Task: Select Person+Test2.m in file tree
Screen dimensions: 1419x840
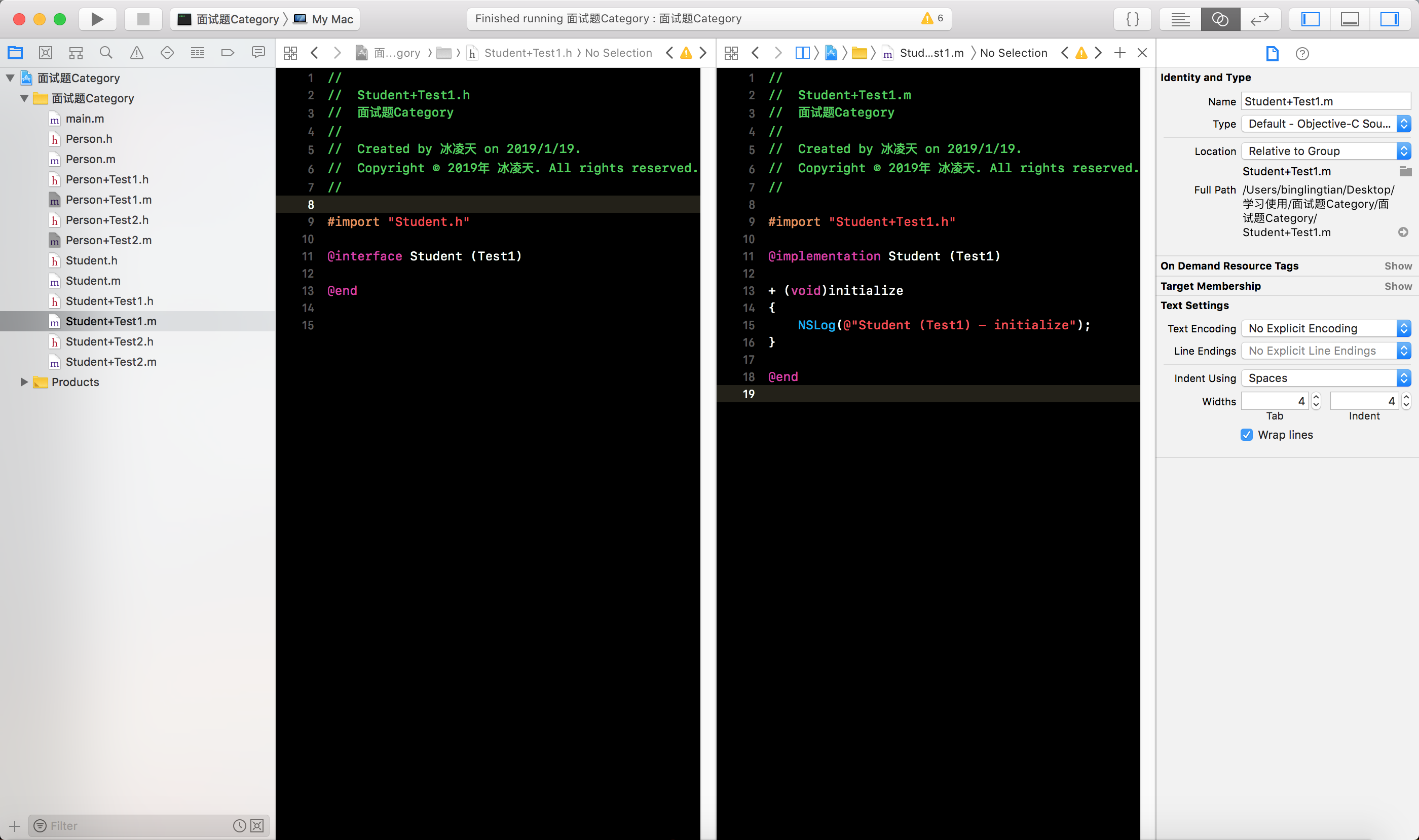Action: 108,241
